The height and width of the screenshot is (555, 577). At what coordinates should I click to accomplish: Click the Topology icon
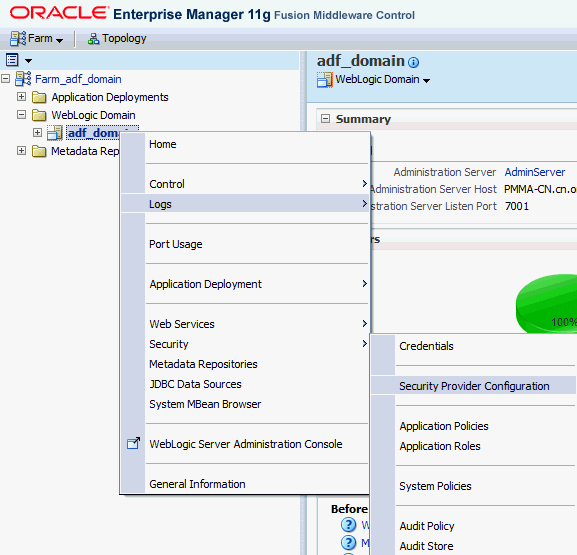click(93, 39)
